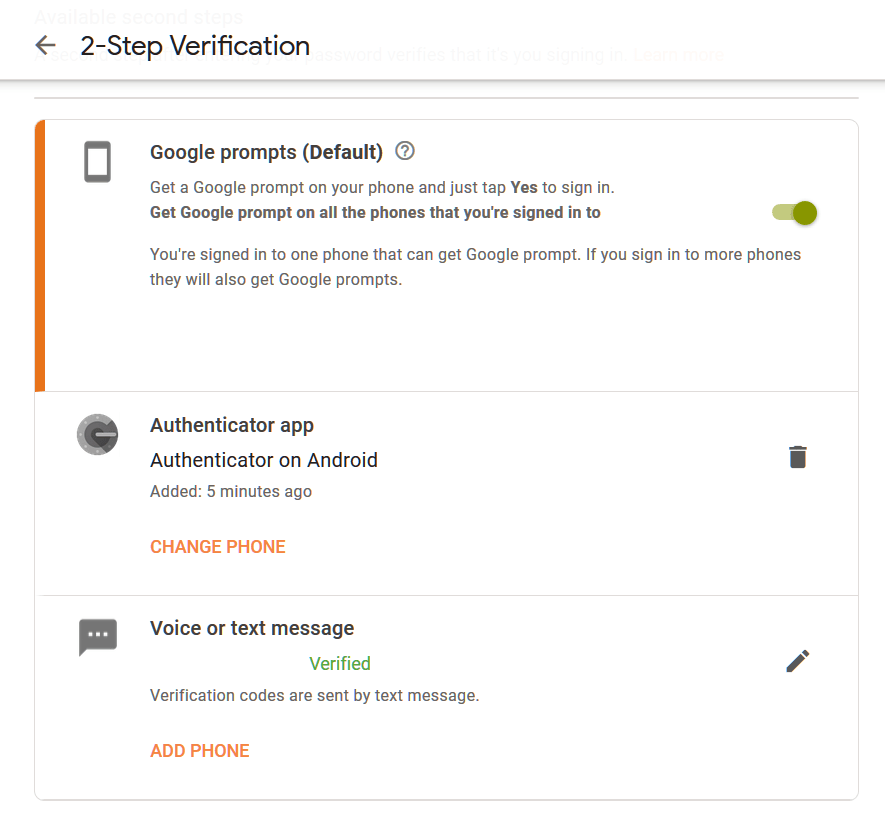Select the Authenticator app heading
The image size is (885, 827).
coord(232,425)
